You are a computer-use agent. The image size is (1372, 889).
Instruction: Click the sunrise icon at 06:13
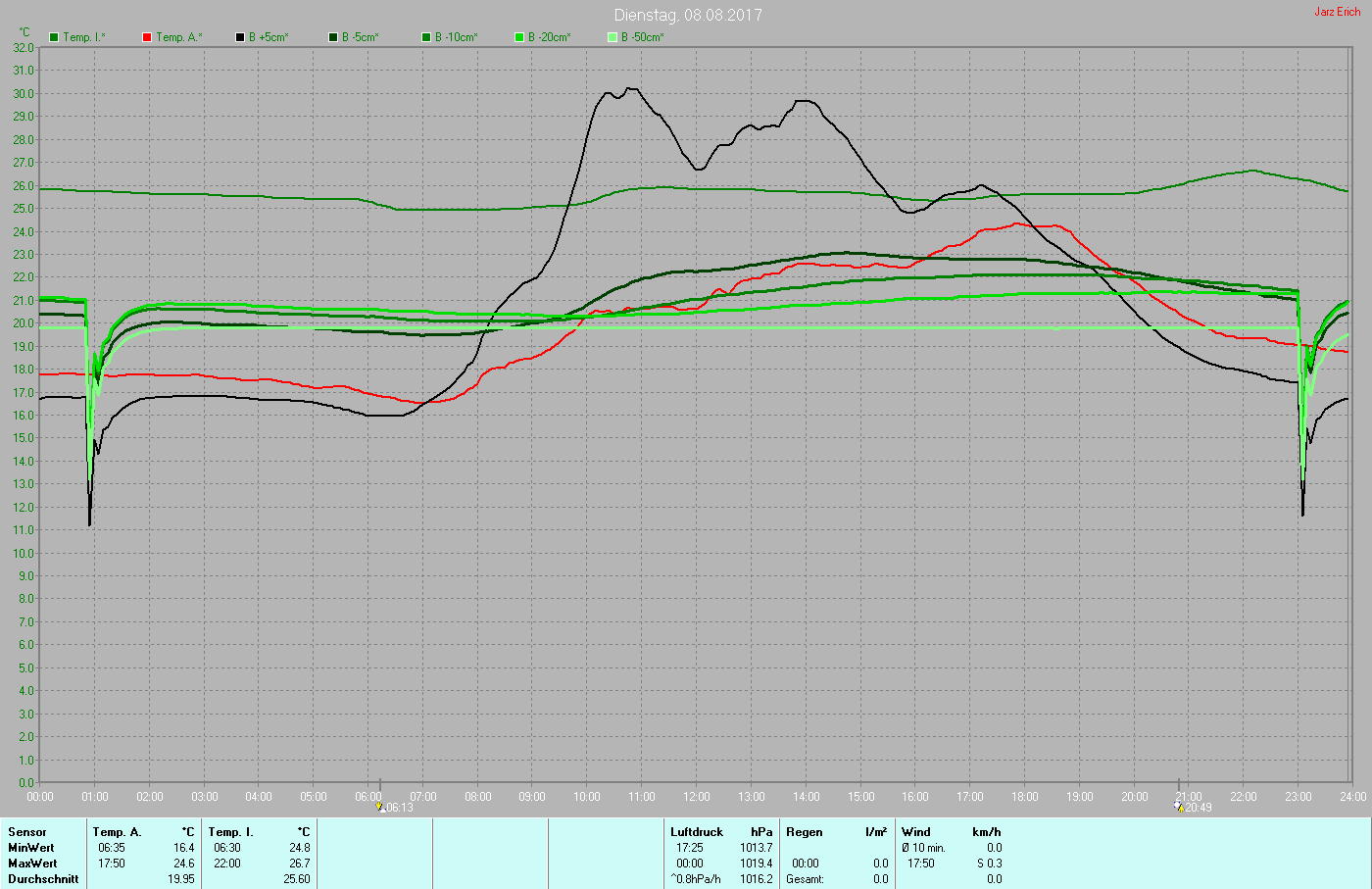point(380,807)
